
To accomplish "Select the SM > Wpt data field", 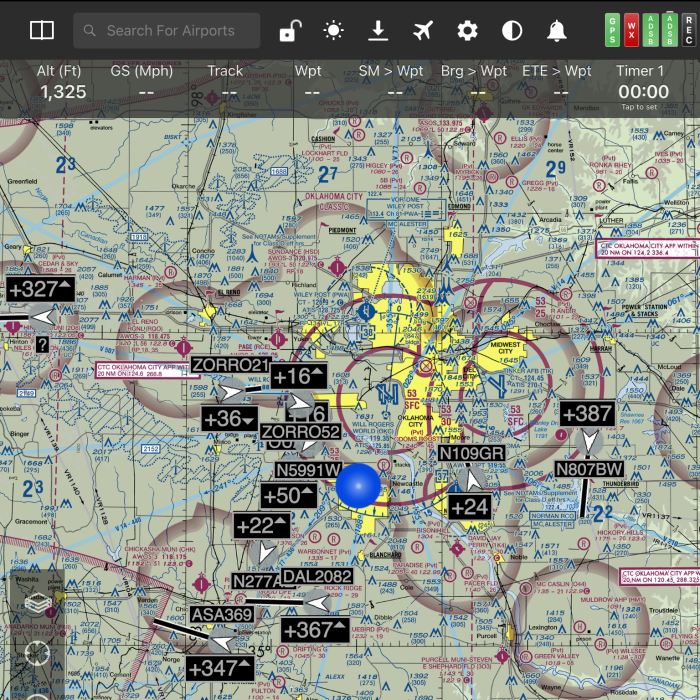I will click(x=391, y=83).
